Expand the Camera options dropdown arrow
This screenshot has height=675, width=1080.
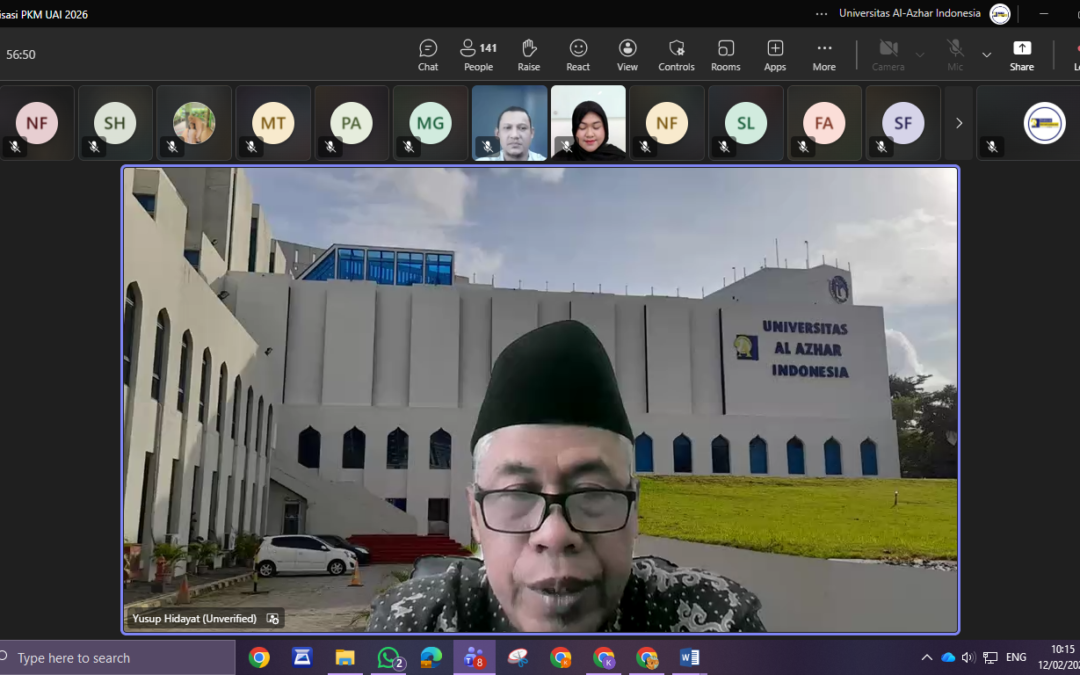click(920, 55)
